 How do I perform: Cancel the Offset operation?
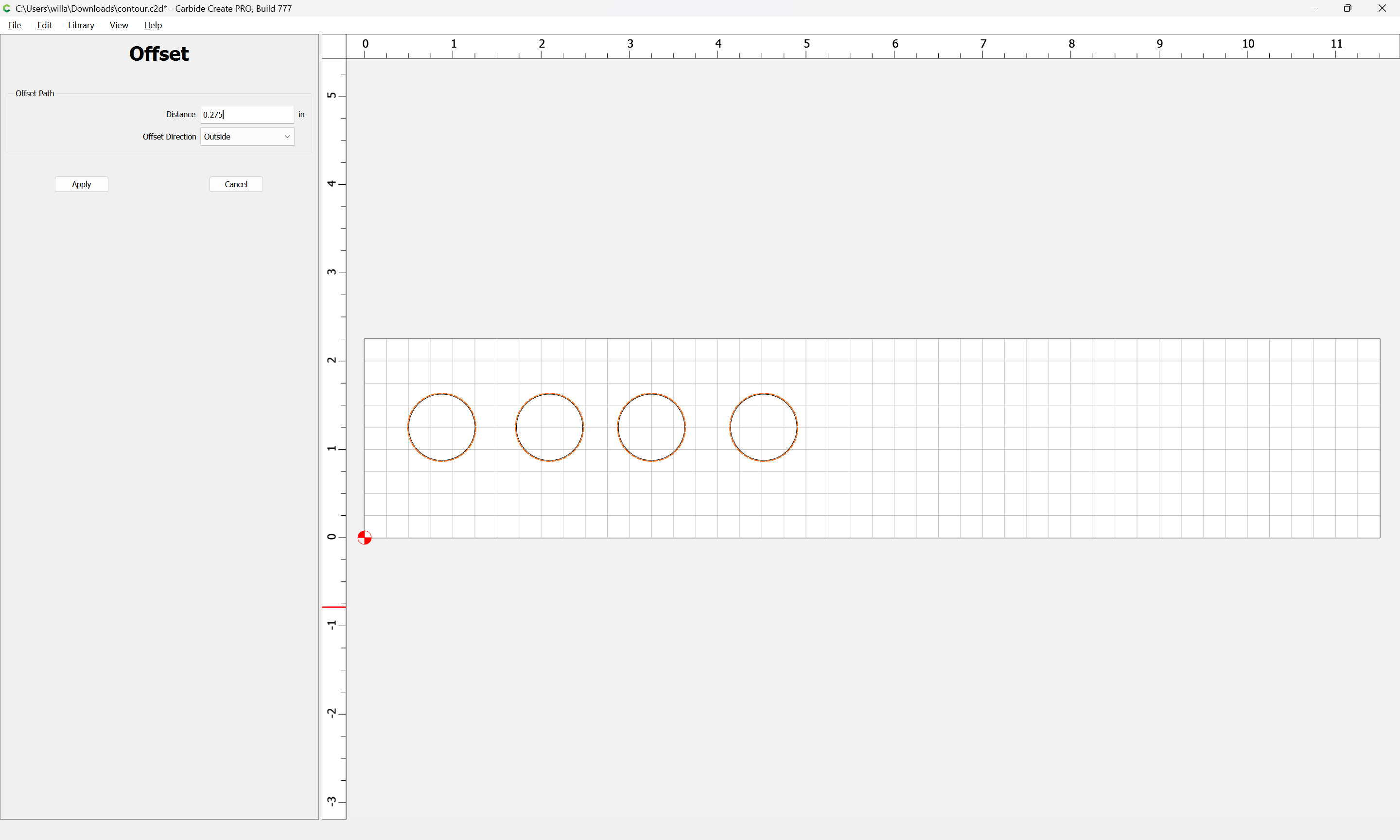(236, 184)
